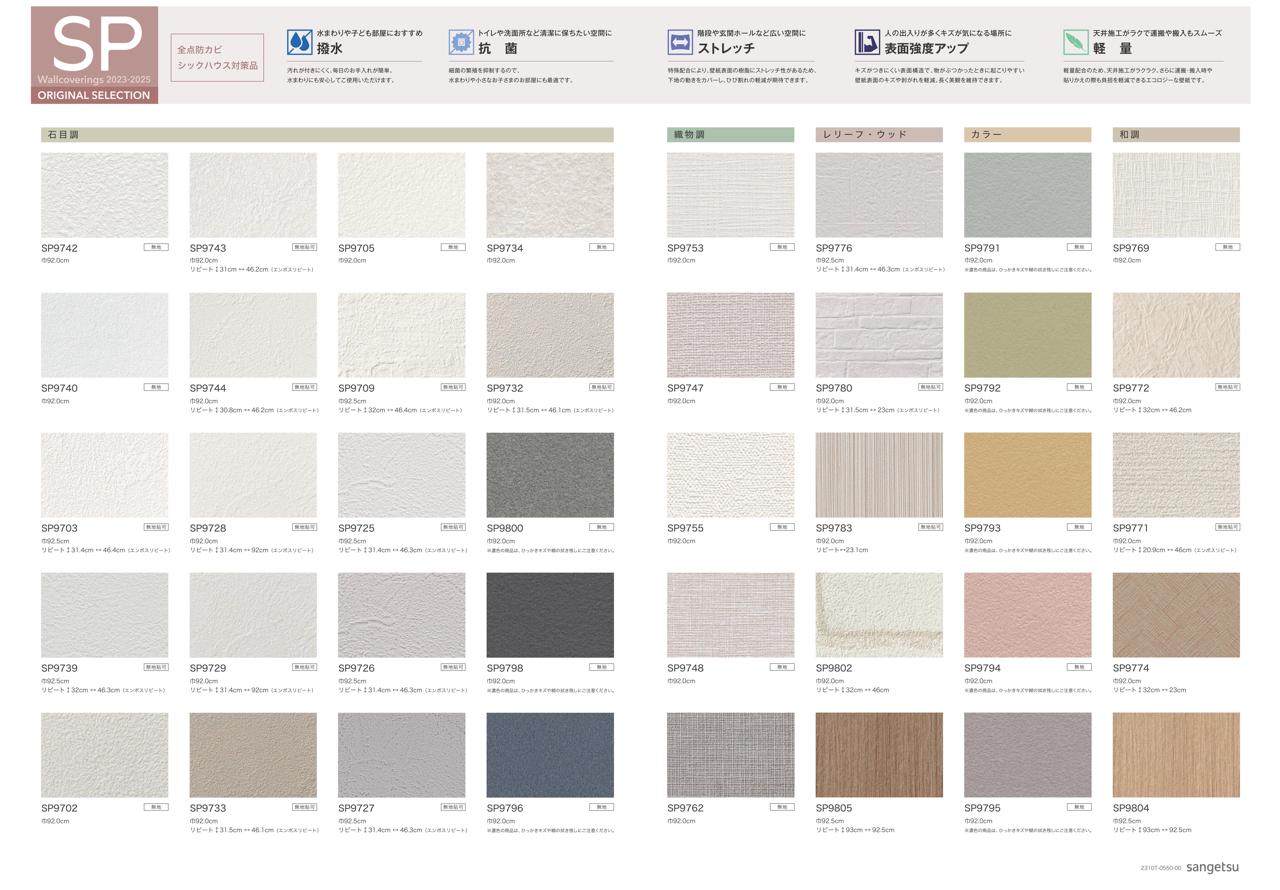Click the 軽量 lightweight feather icon

pos(1075,42)
